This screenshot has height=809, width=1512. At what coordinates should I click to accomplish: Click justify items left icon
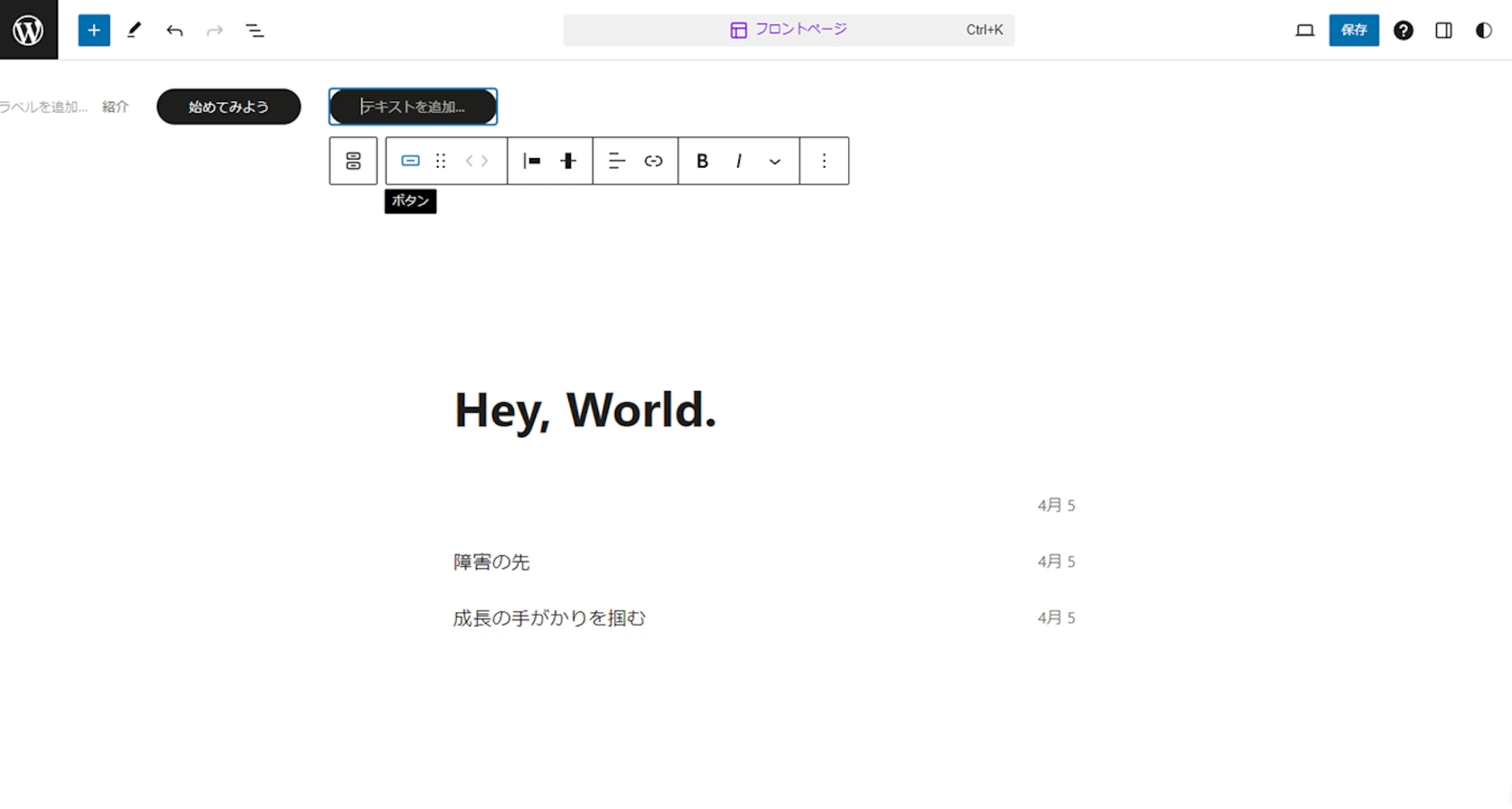click(532, 161)
